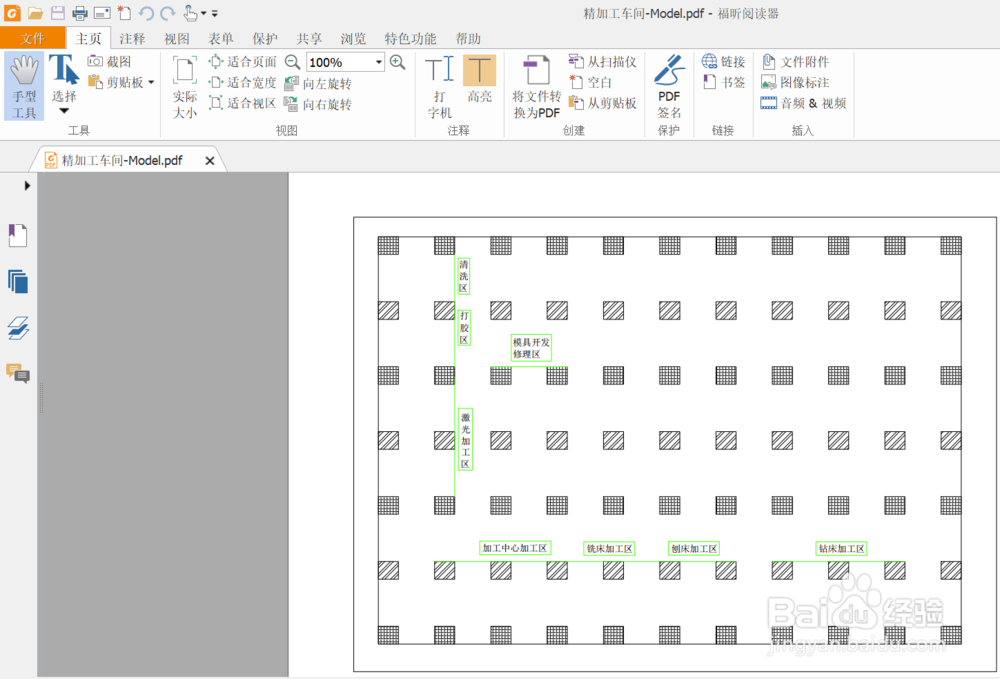Add a Bookmark (书签) from ribbon
Viewport: 1000px width, 679px height.
(723, 82)
